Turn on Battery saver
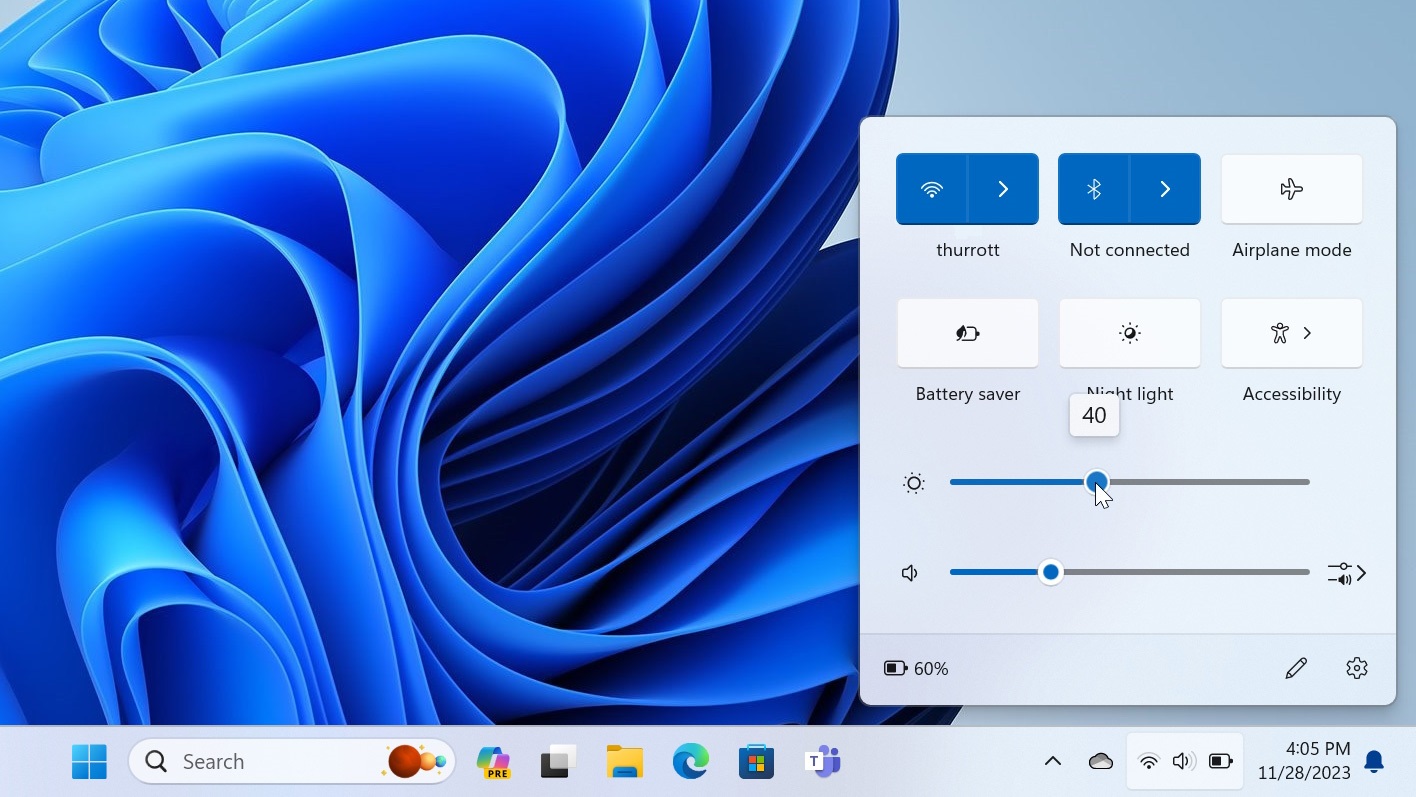This screenshot has height=797, width=1416. (967, 333)
